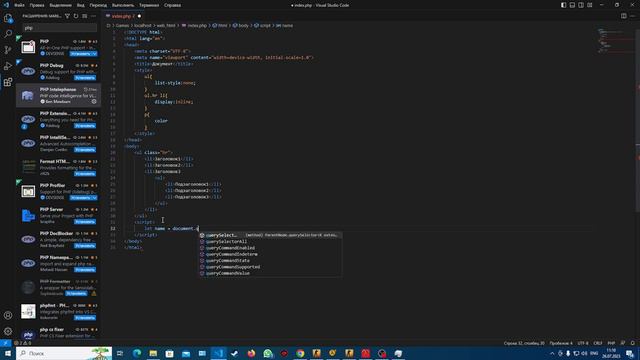This screenshot has width=640, height=360.
Task: Select the Extensions view icon
Action: [x=8, y=82]
